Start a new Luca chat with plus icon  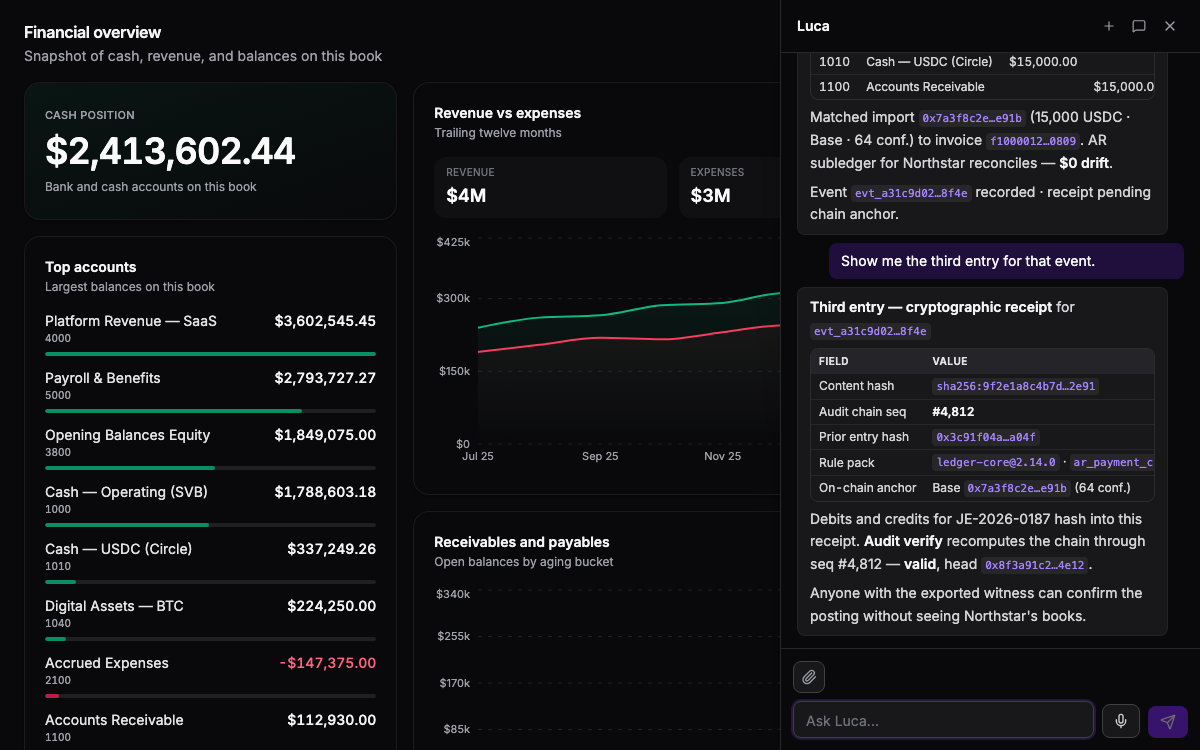1109,26
